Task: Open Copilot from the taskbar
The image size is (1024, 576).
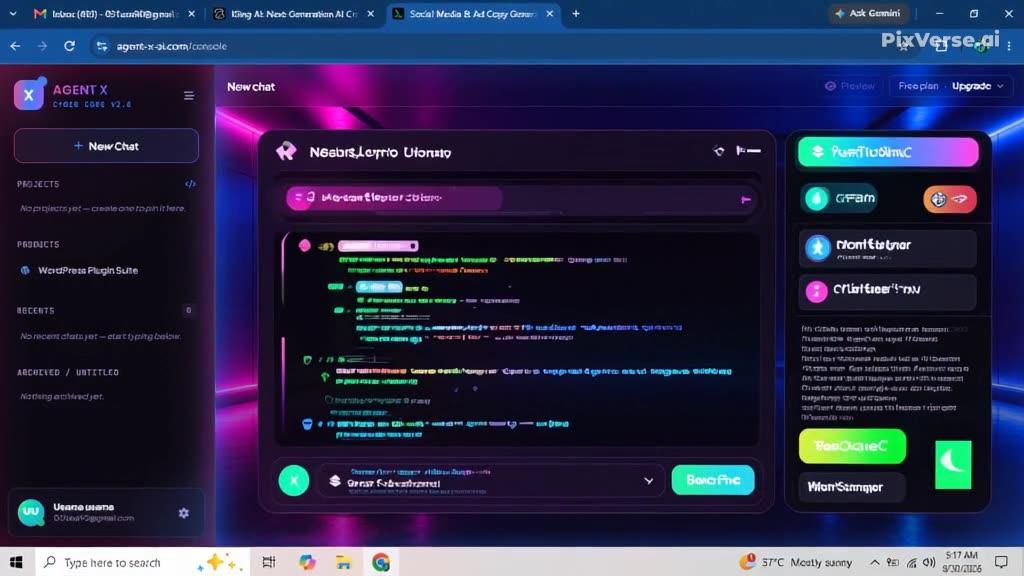Action: (x=307, y=562)
